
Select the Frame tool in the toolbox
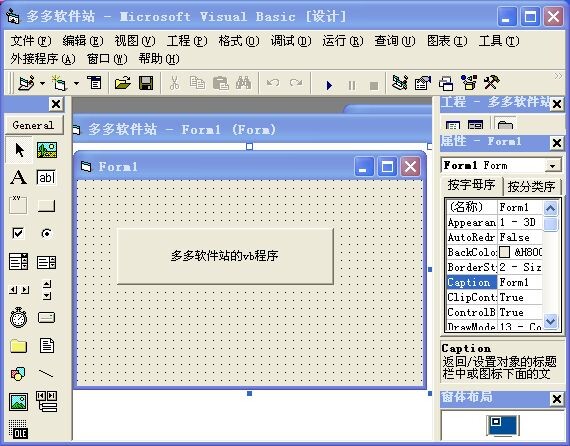click(x=18, y=205)
